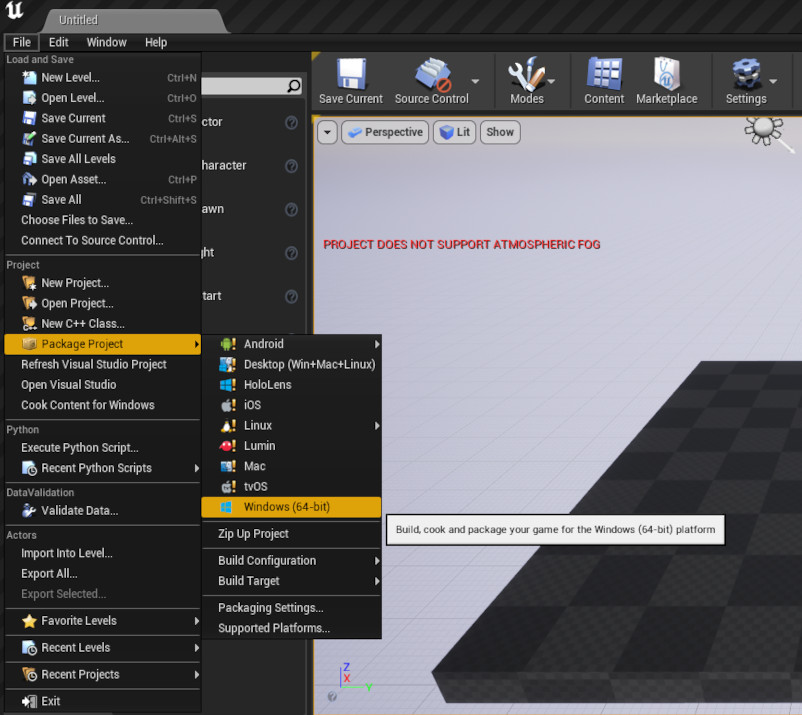802x715 pixels.
Task: Select Execute Python Script
Action: (102, 448)
